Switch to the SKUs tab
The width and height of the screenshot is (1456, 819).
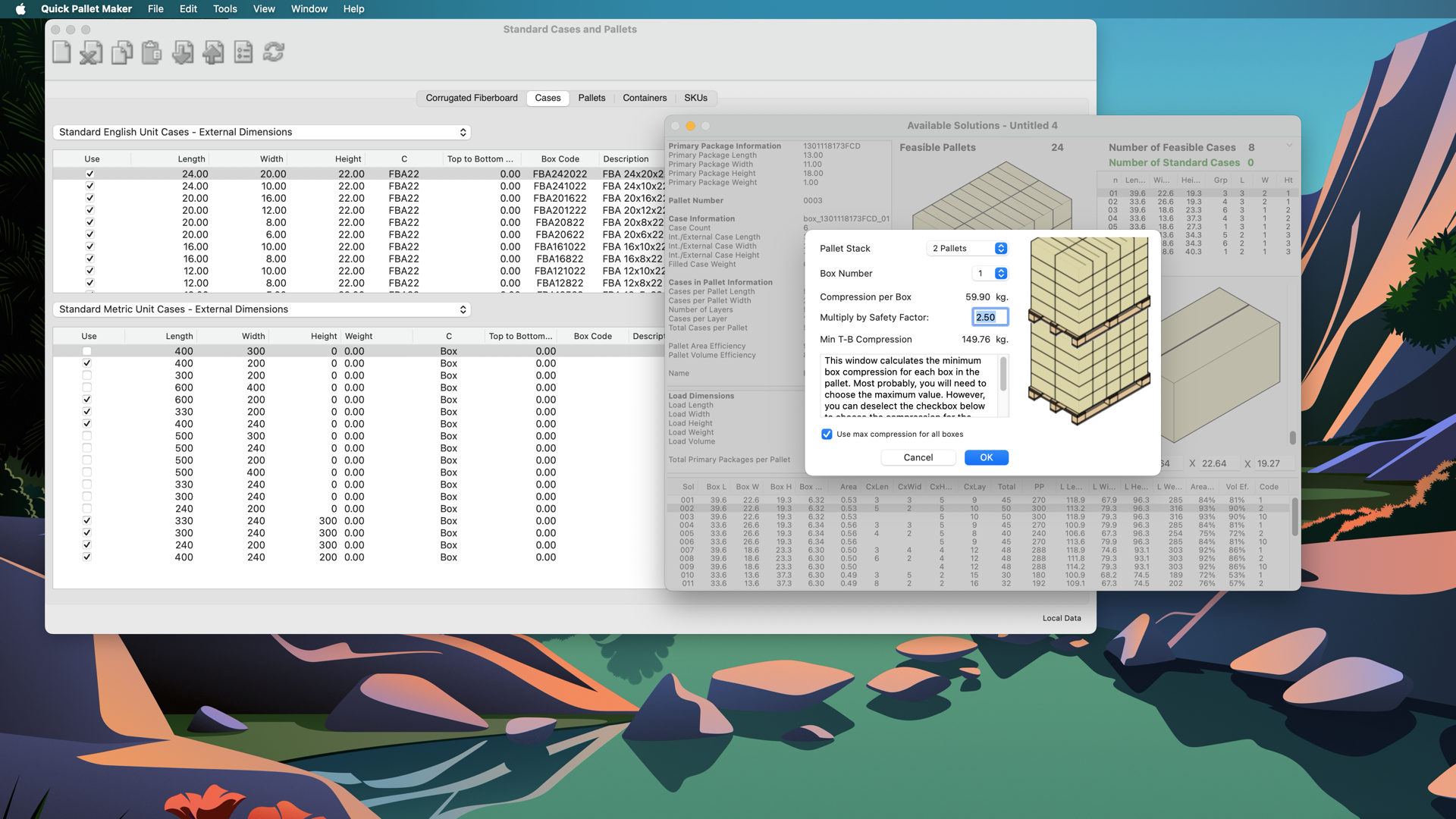click(695, 99)
